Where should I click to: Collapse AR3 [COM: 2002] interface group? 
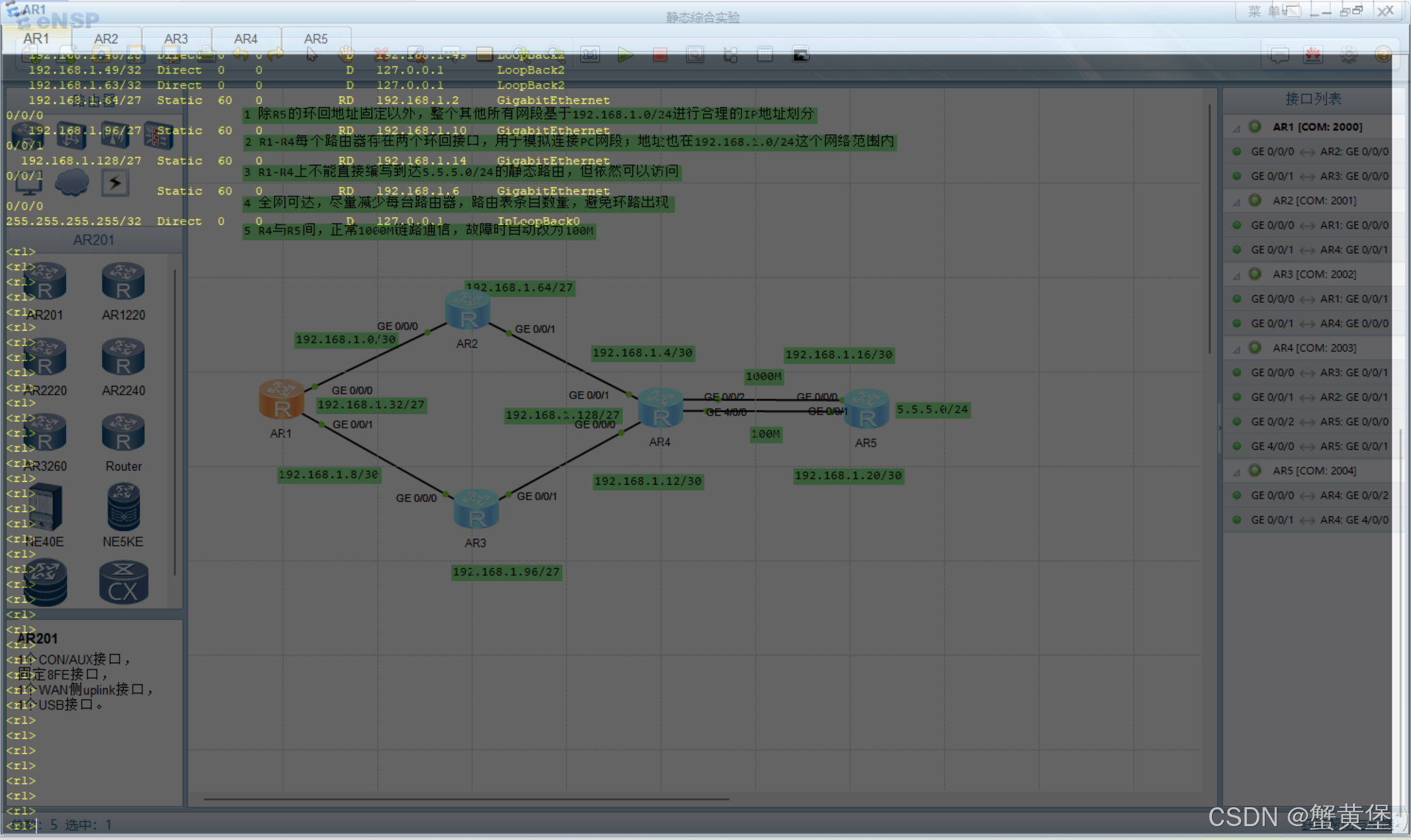pyautogui.click(x=1237, y=275)
